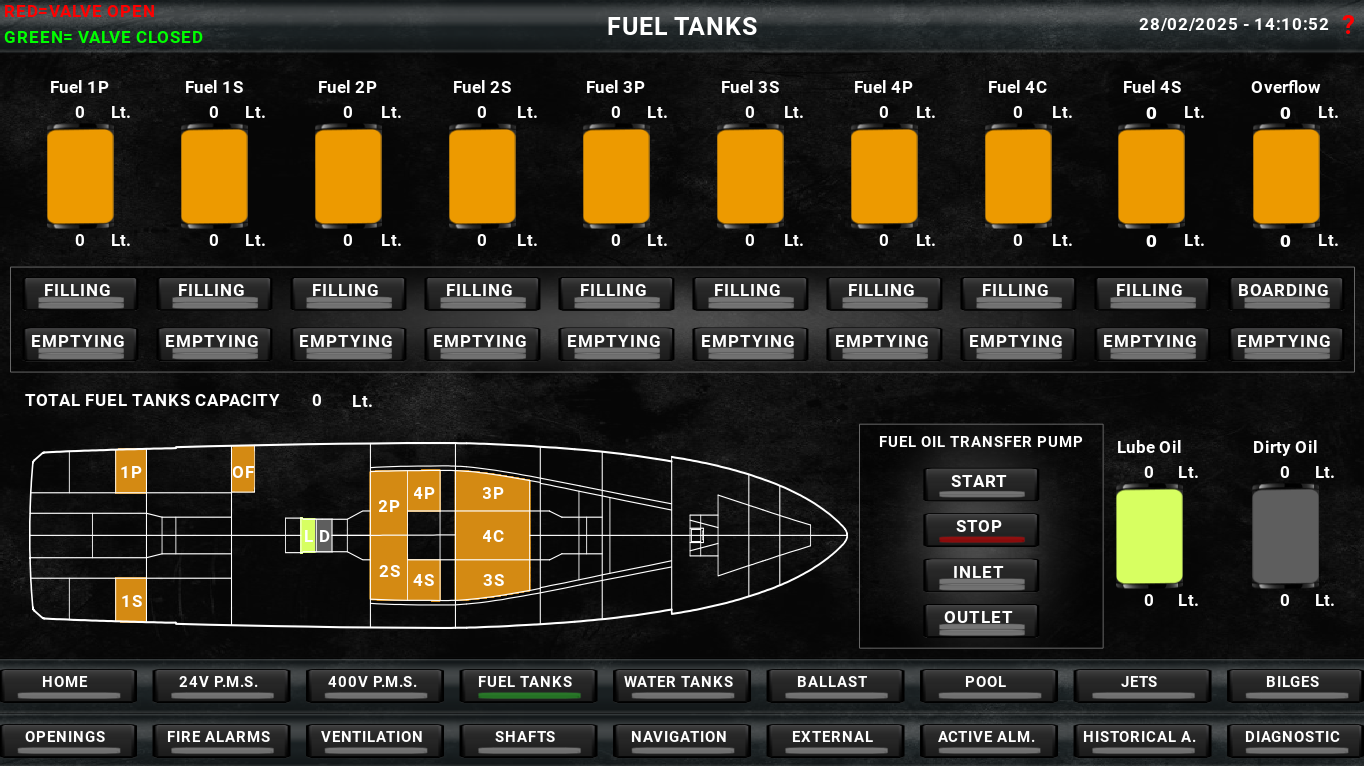Viewport: 1364px width, 766px height.
Task: Select tank 4S on ship diagram
Action: (424, 580)
